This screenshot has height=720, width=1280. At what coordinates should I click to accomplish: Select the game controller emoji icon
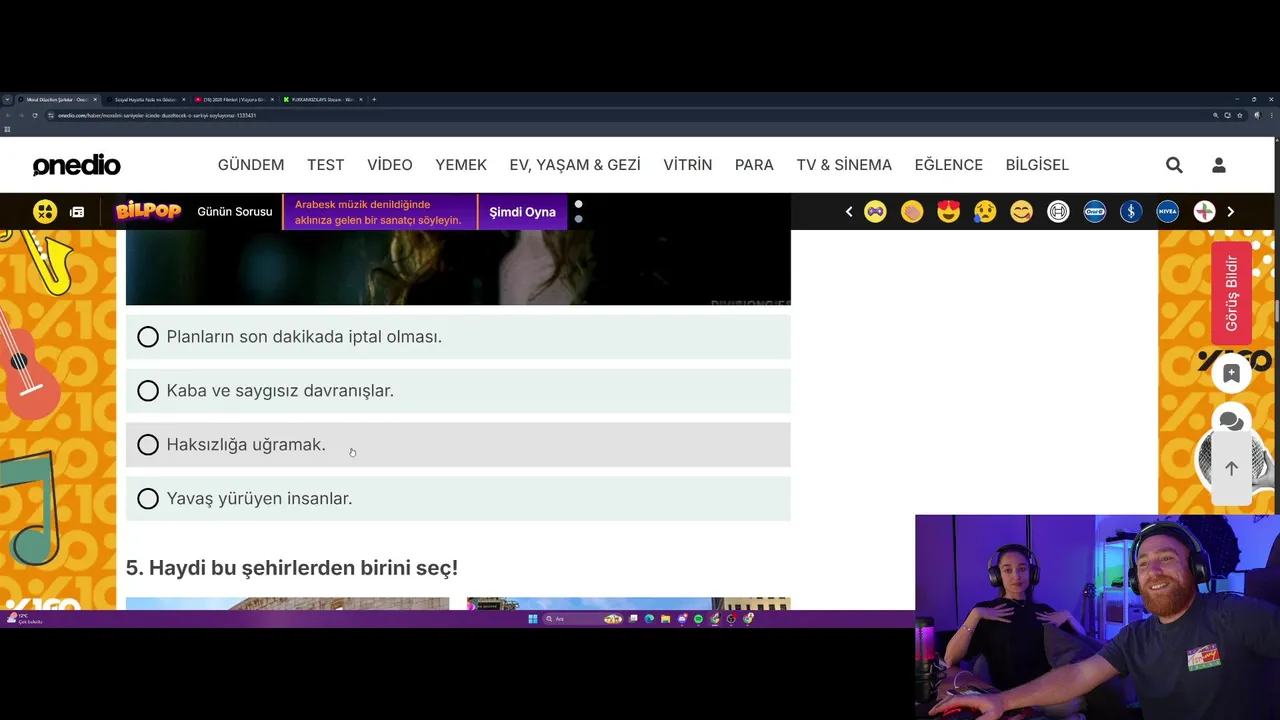point(875,211)
